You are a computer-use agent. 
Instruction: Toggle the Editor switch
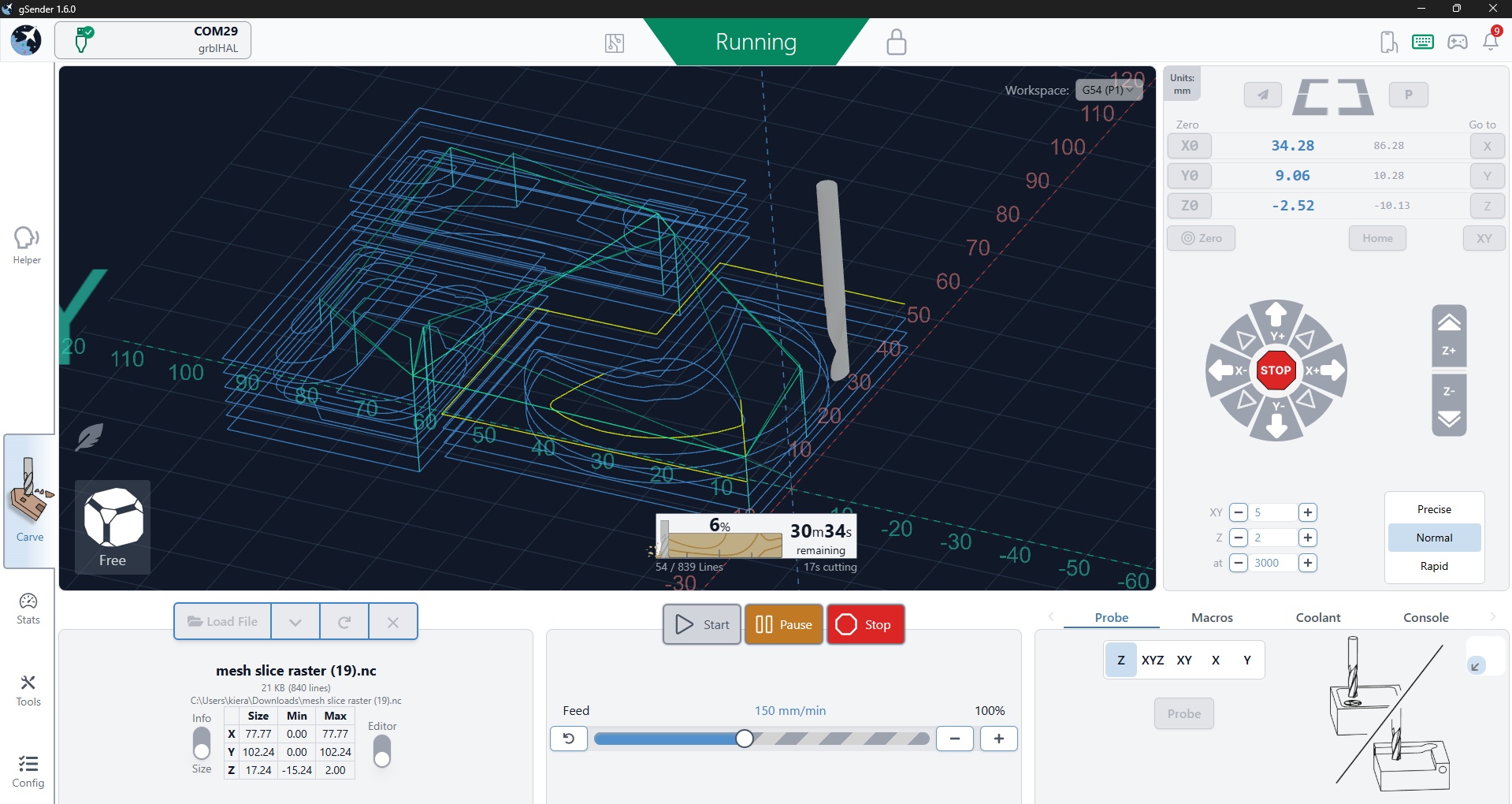(382, 751)
